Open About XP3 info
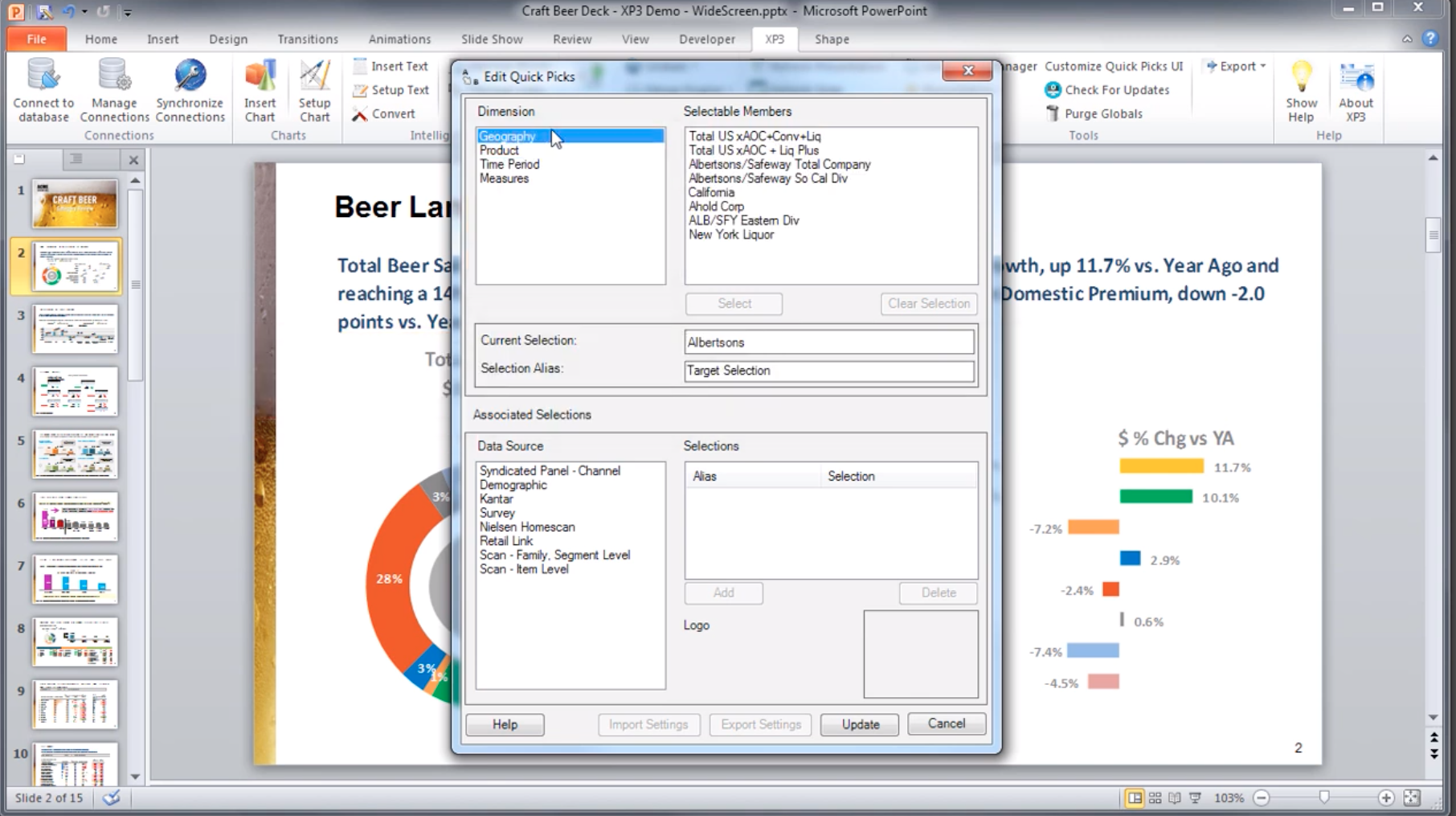This screenshot has width=1456, height=816. coord(1356,90)
